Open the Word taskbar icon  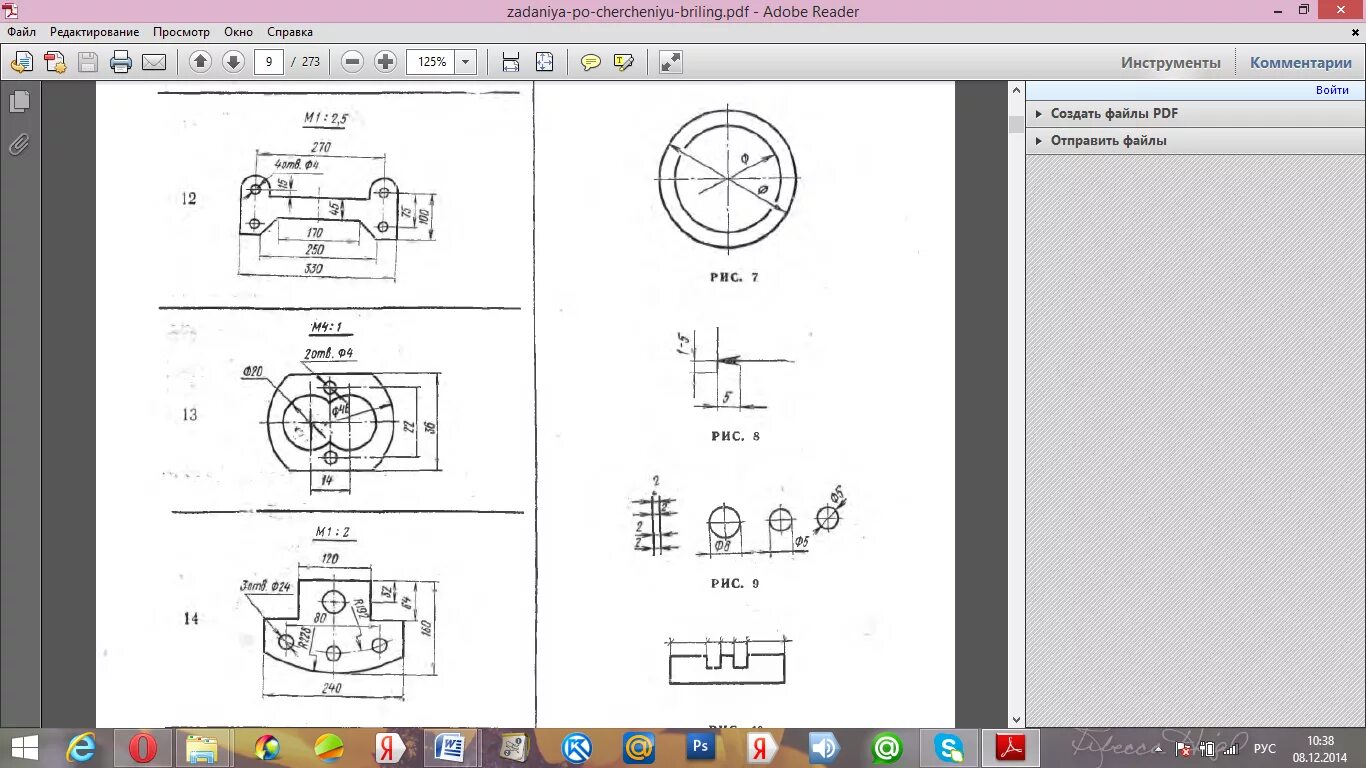click(x=450, y=748)
